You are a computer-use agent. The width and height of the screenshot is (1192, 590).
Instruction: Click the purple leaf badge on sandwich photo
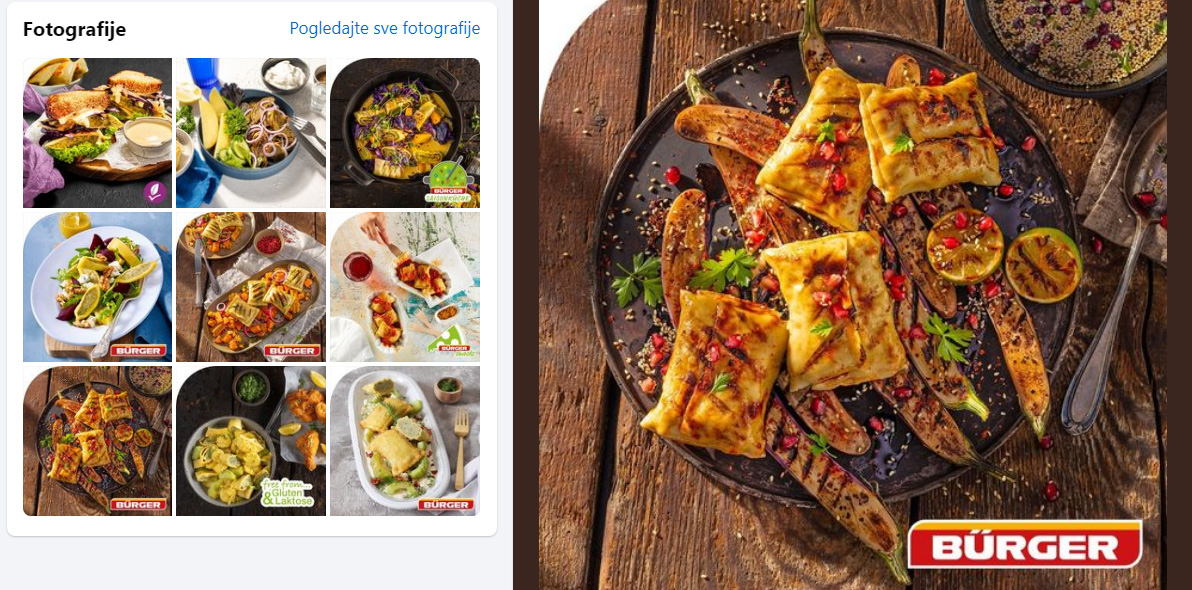click(x=154, y=191)
